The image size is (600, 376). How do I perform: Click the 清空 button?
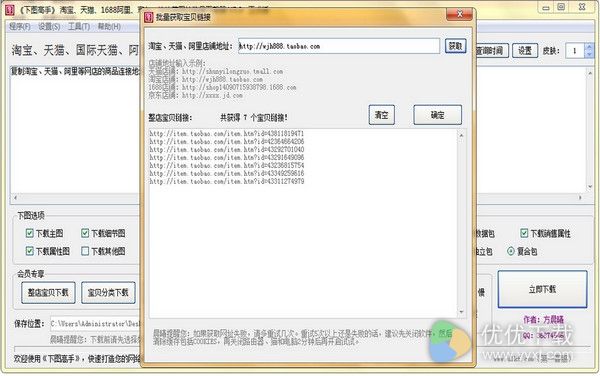(382, 115)
